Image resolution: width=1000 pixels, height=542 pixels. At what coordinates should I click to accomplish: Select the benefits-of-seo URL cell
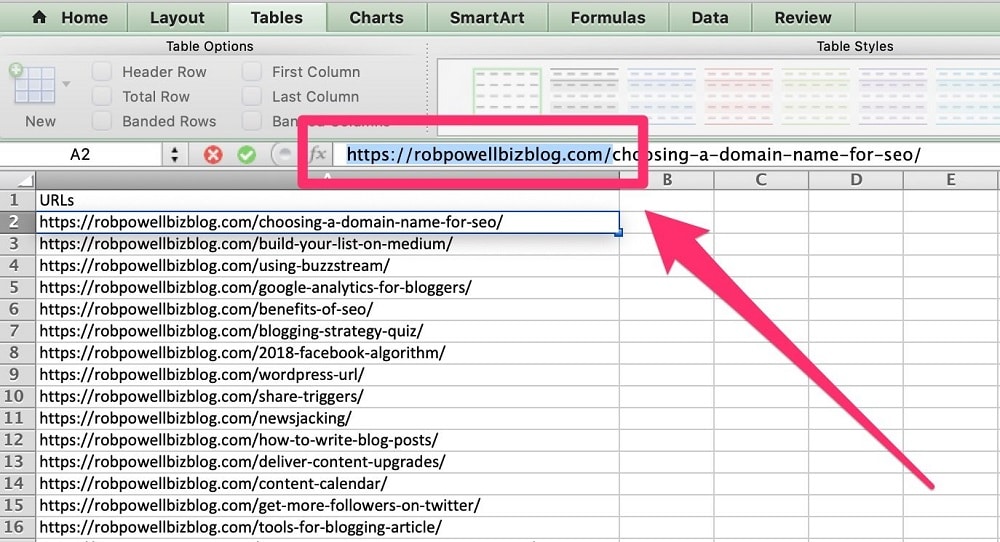pos(327,309)
